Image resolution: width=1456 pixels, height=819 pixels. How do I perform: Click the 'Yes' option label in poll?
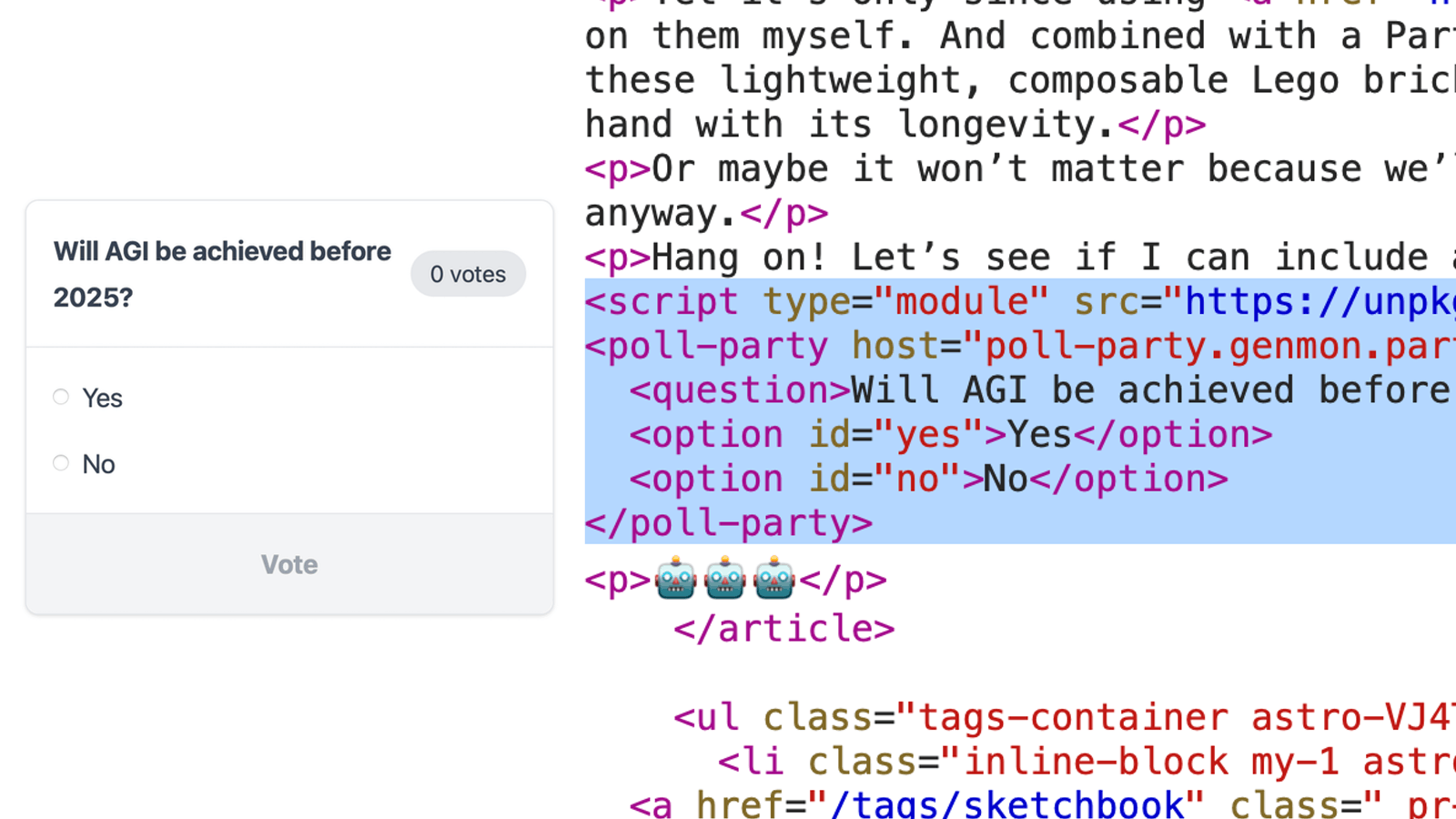(x=102, y=398)
